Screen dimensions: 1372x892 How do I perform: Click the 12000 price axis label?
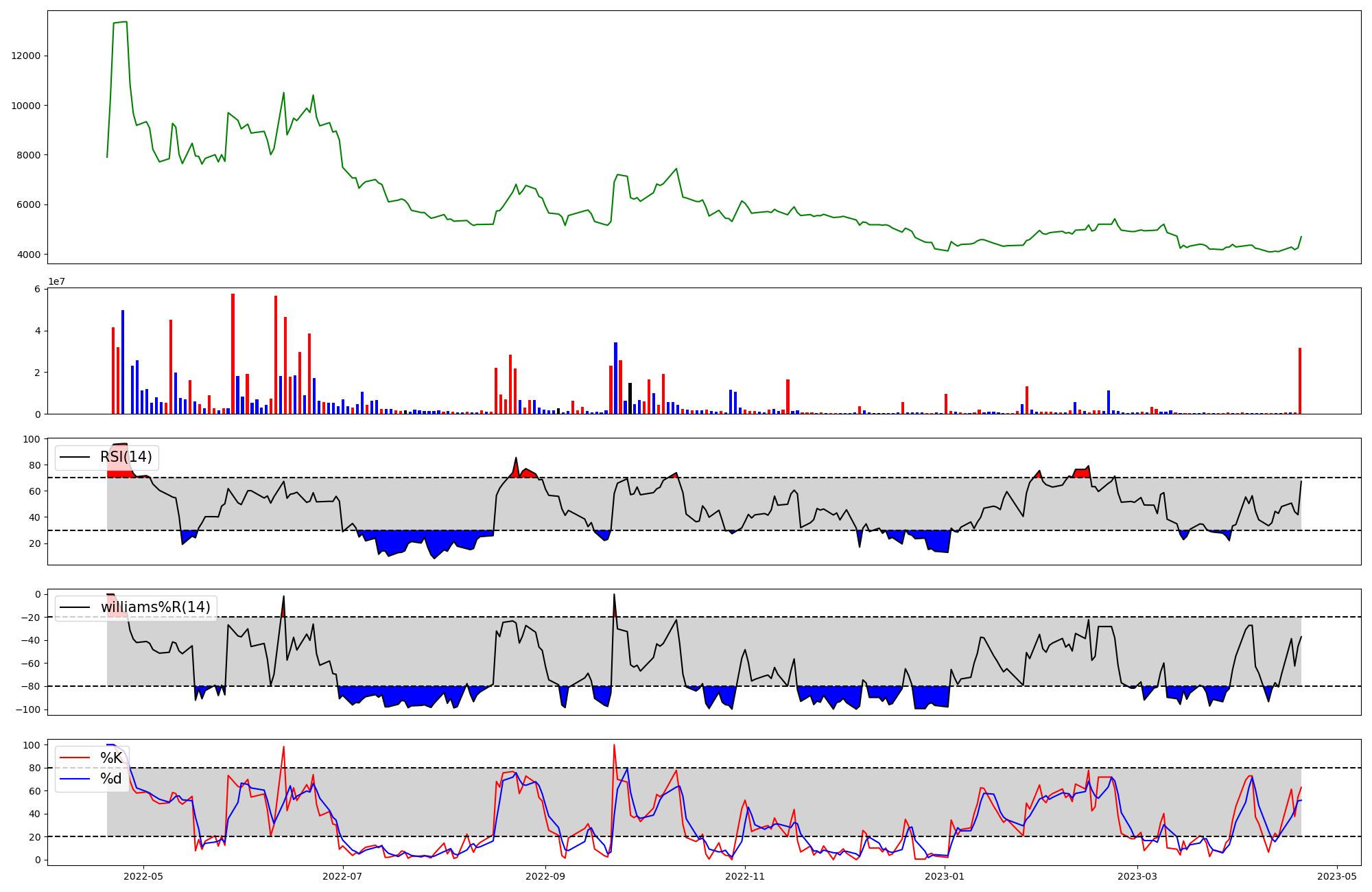27,56
